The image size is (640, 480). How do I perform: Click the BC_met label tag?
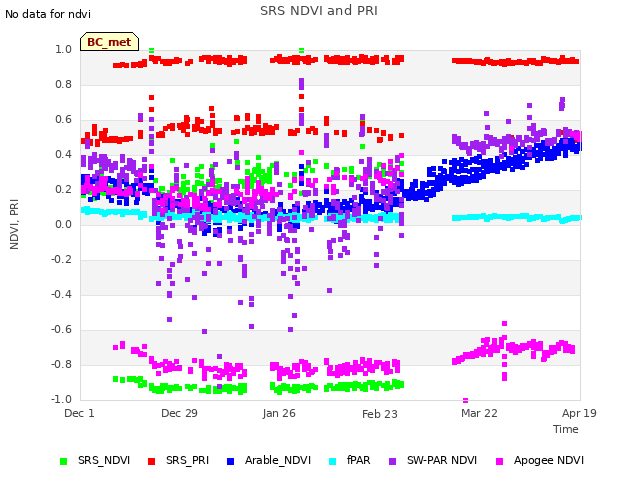tap(109, 42)
